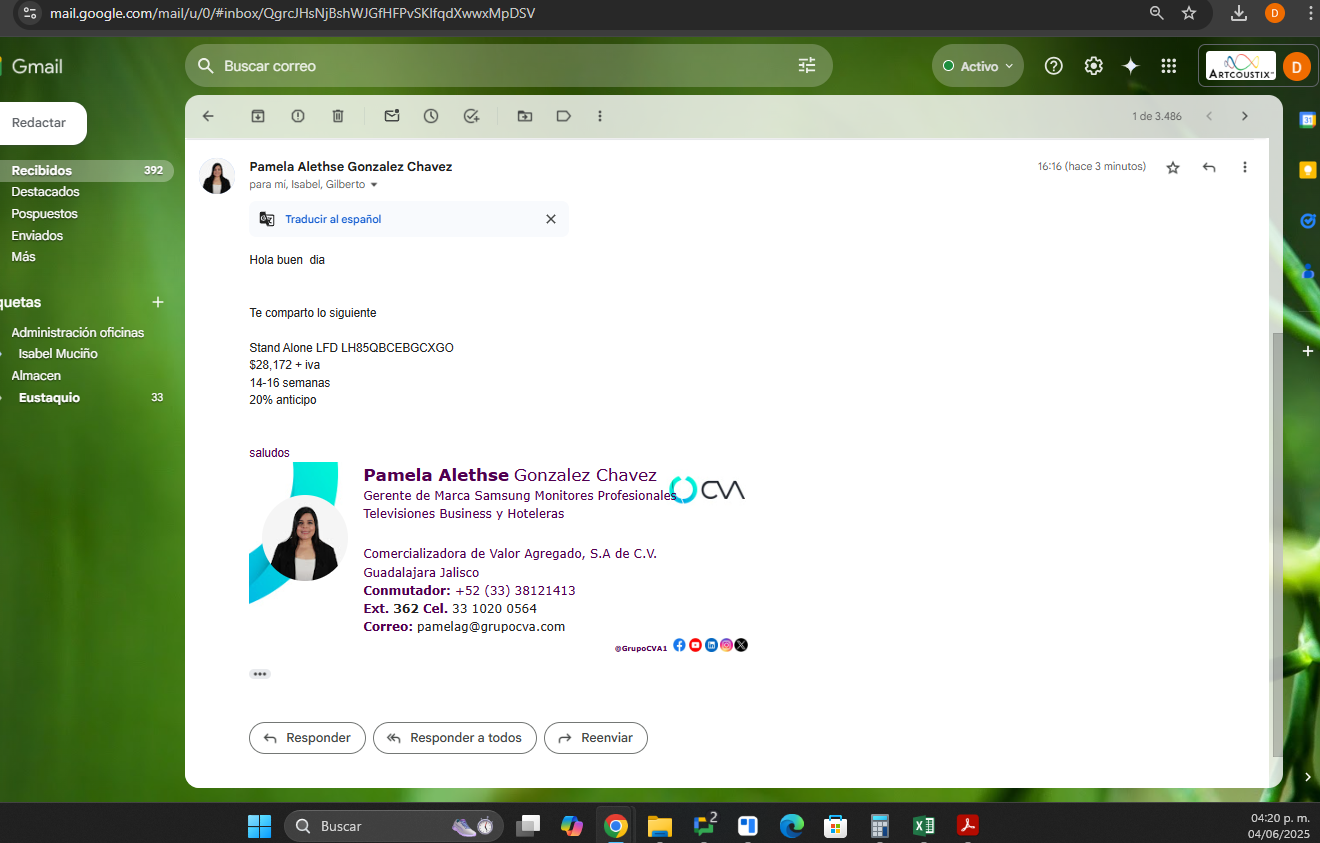Open GrupoCVA Facebook icon in signature
This screenshot has height=843, width=1320.
(x=679, y=645)
